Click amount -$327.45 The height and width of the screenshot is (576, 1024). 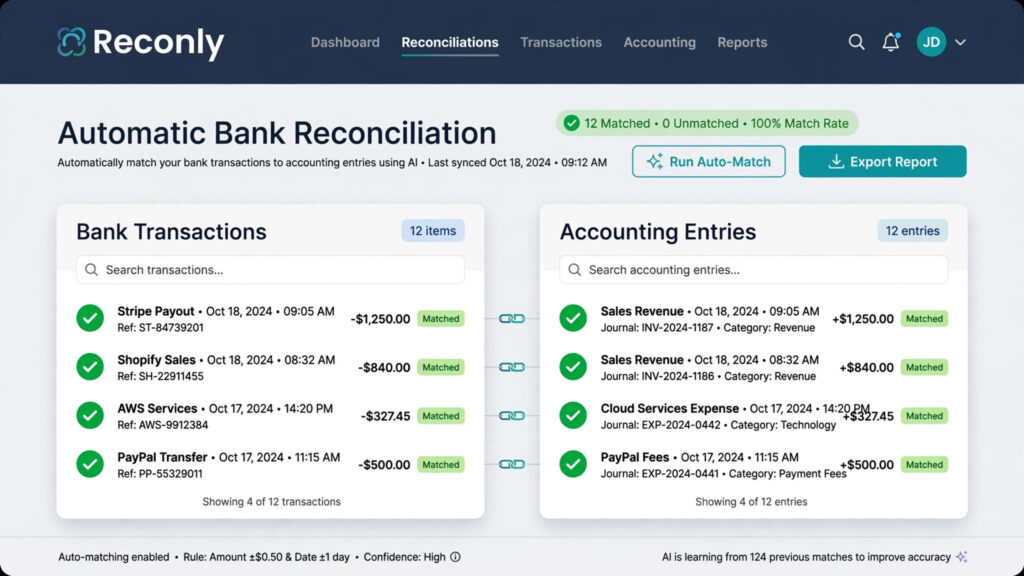(x=385, y=416)
